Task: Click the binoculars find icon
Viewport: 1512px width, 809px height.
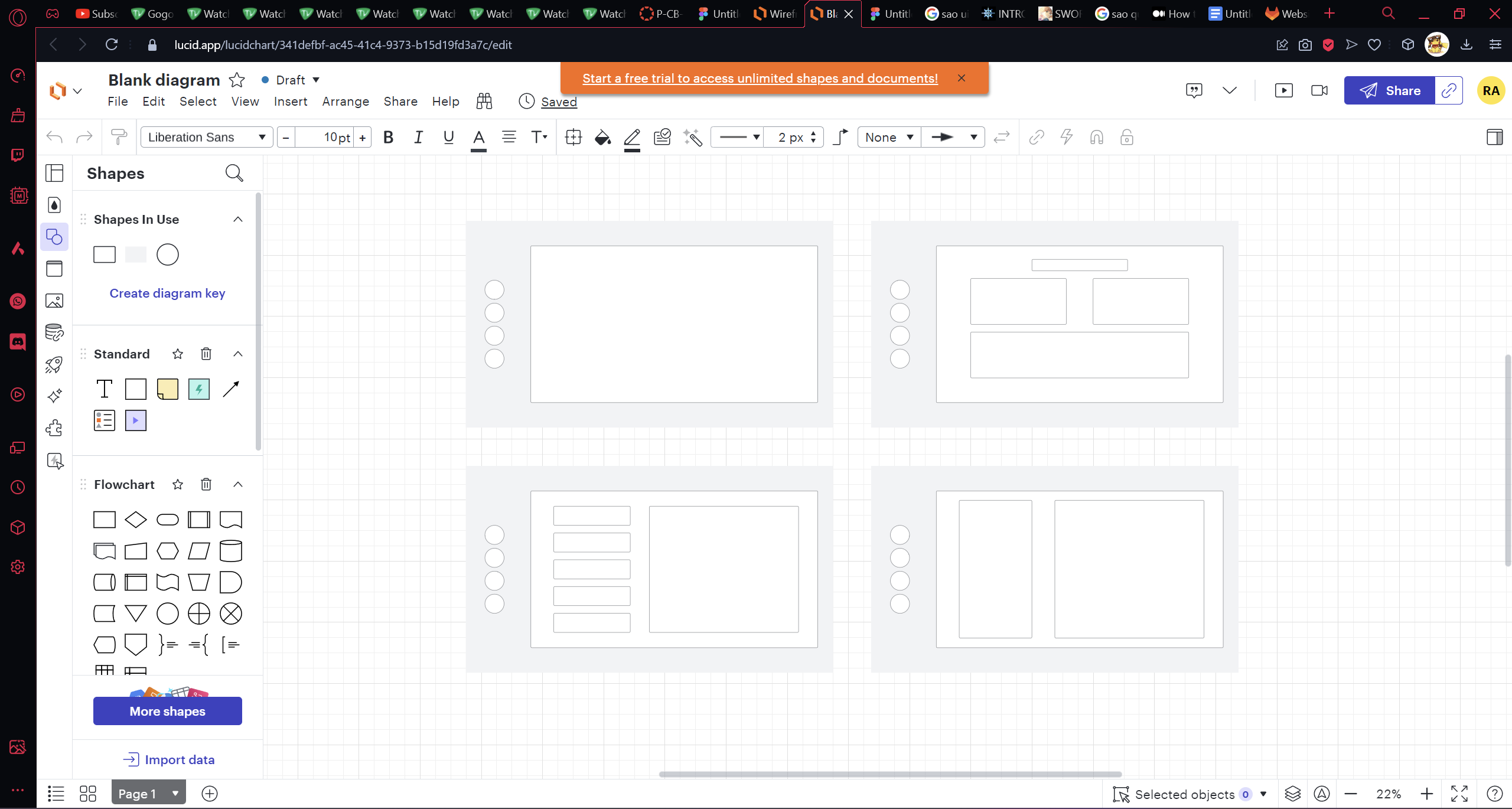Action: (484, 102)
